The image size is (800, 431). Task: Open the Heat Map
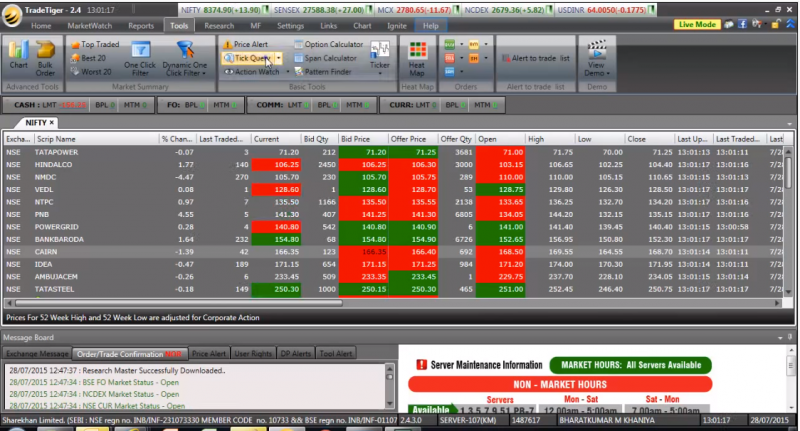[x=417, y=58]
